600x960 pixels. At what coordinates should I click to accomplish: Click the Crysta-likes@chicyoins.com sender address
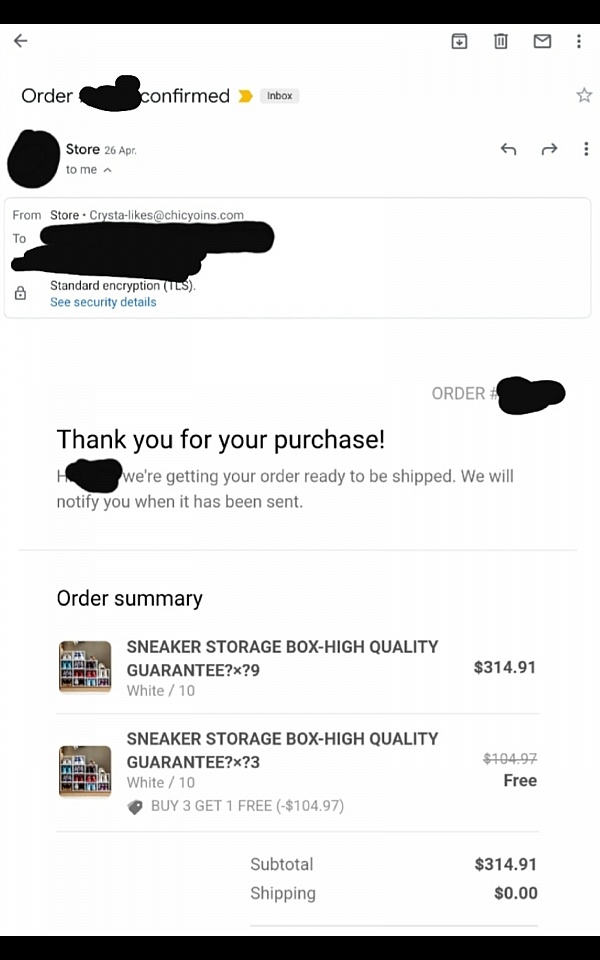(x=167, y=216)
